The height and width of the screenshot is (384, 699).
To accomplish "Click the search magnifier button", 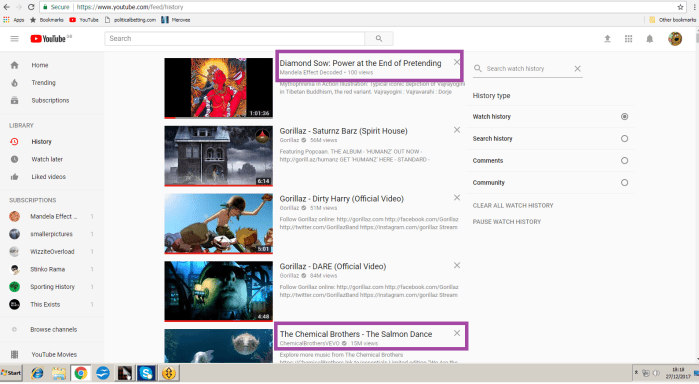I will (378, 39).
